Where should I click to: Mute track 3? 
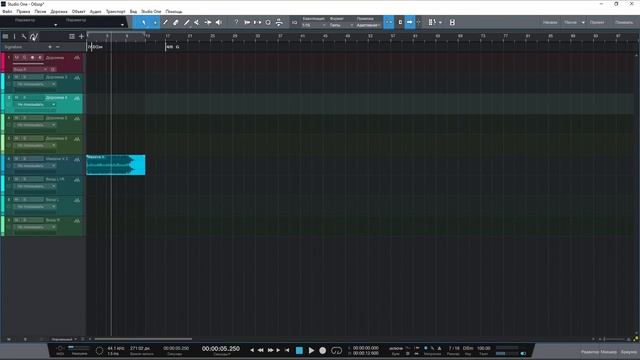point(17,98)
